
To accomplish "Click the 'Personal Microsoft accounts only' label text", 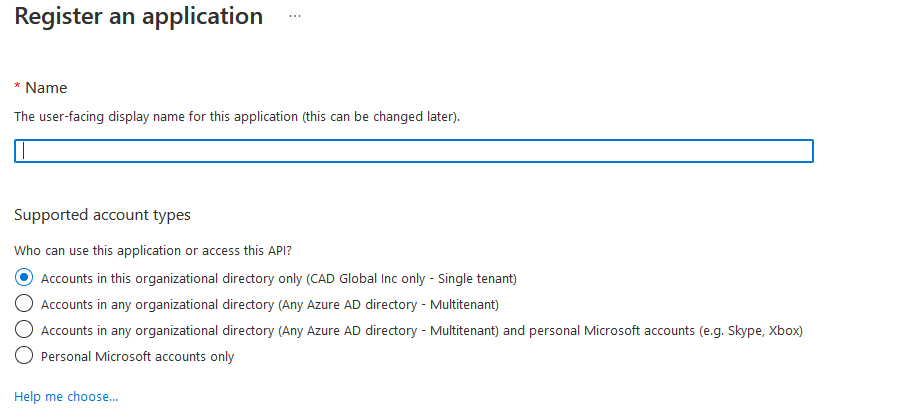I will point(137,356).
